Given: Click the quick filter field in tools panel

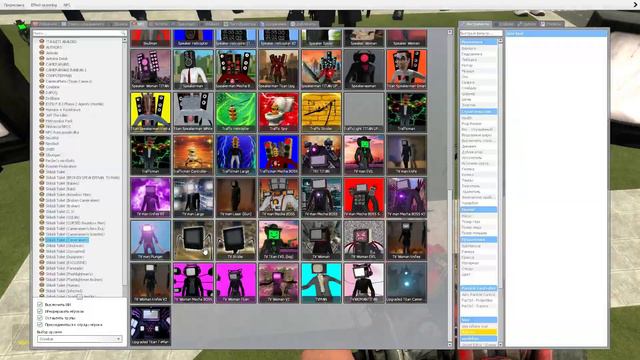Looking at the screenshot, I should pos(481,33).
